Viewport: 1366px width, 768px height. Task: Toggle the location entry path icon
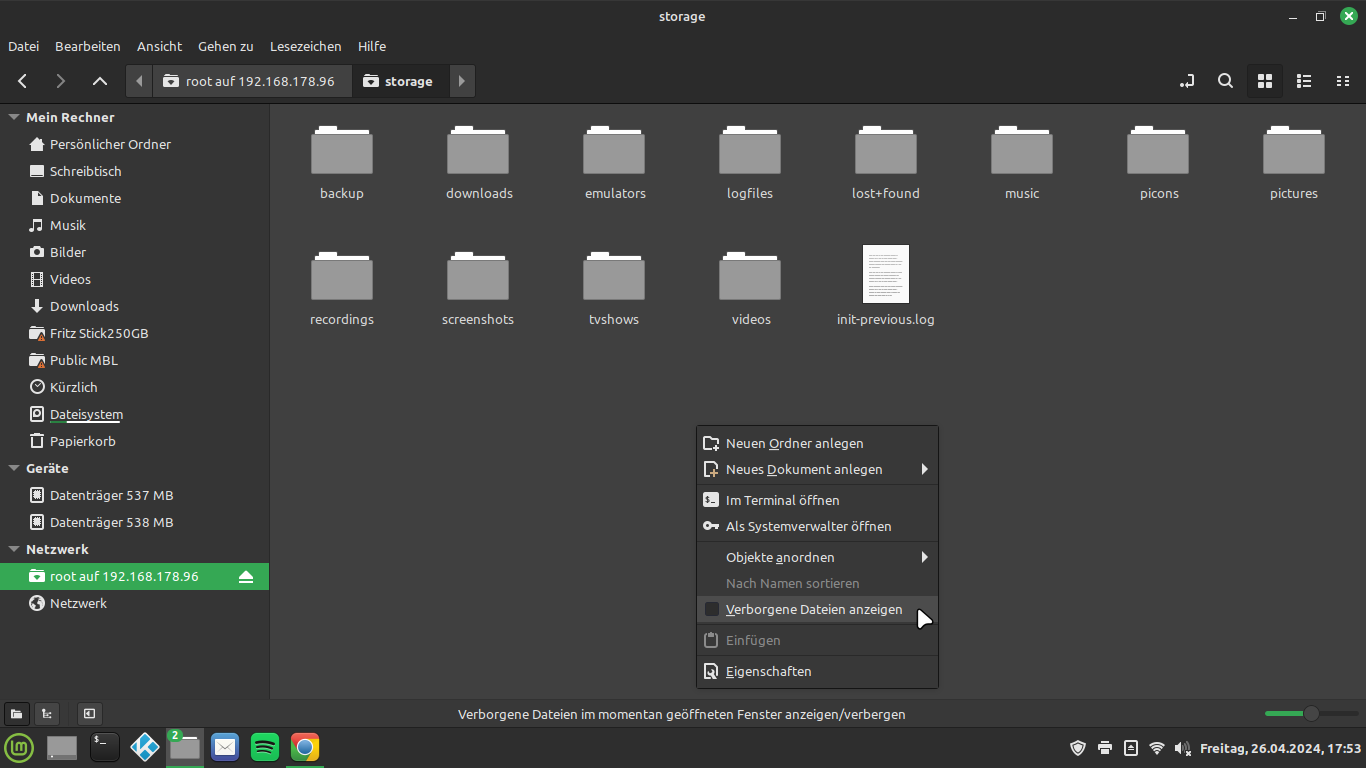click(1187, 81)
